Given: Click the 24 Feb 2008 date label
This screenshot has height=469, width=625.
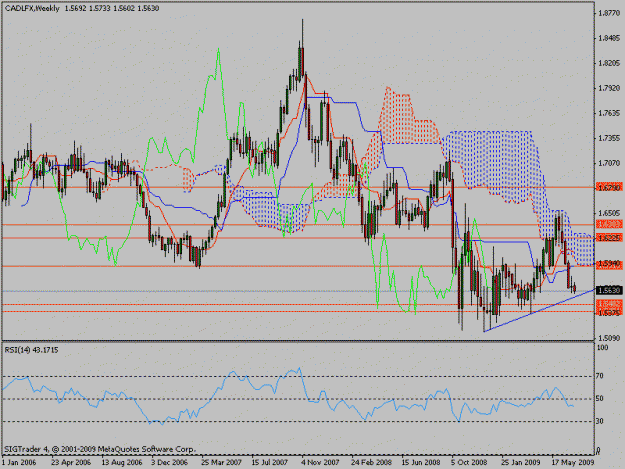Looking at the screenshot, I should point(371,463).
